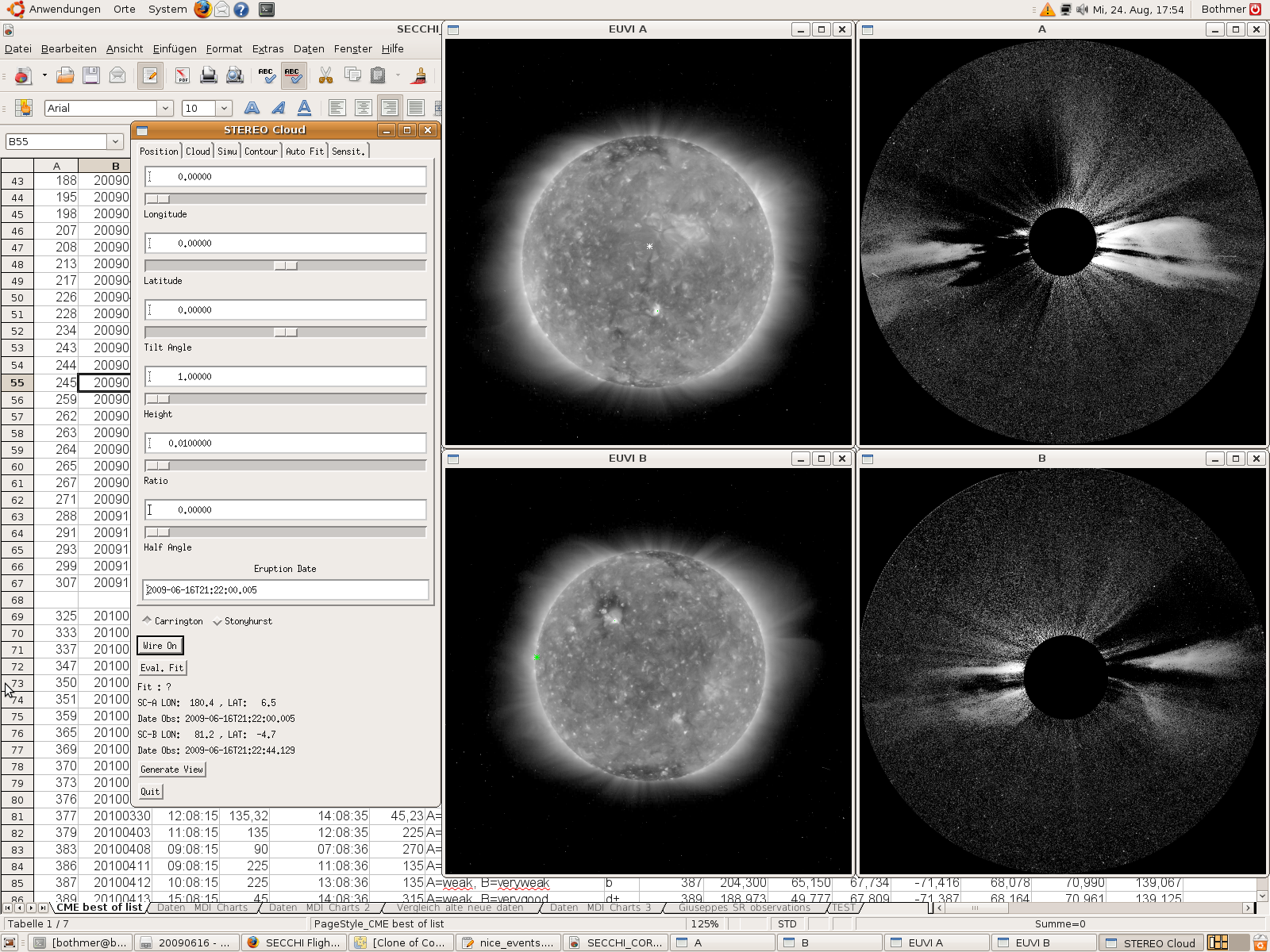The width and height of the screenshot is (1270, 952).
Task: Open page preview icon
Action: click(x=234, y=75)
